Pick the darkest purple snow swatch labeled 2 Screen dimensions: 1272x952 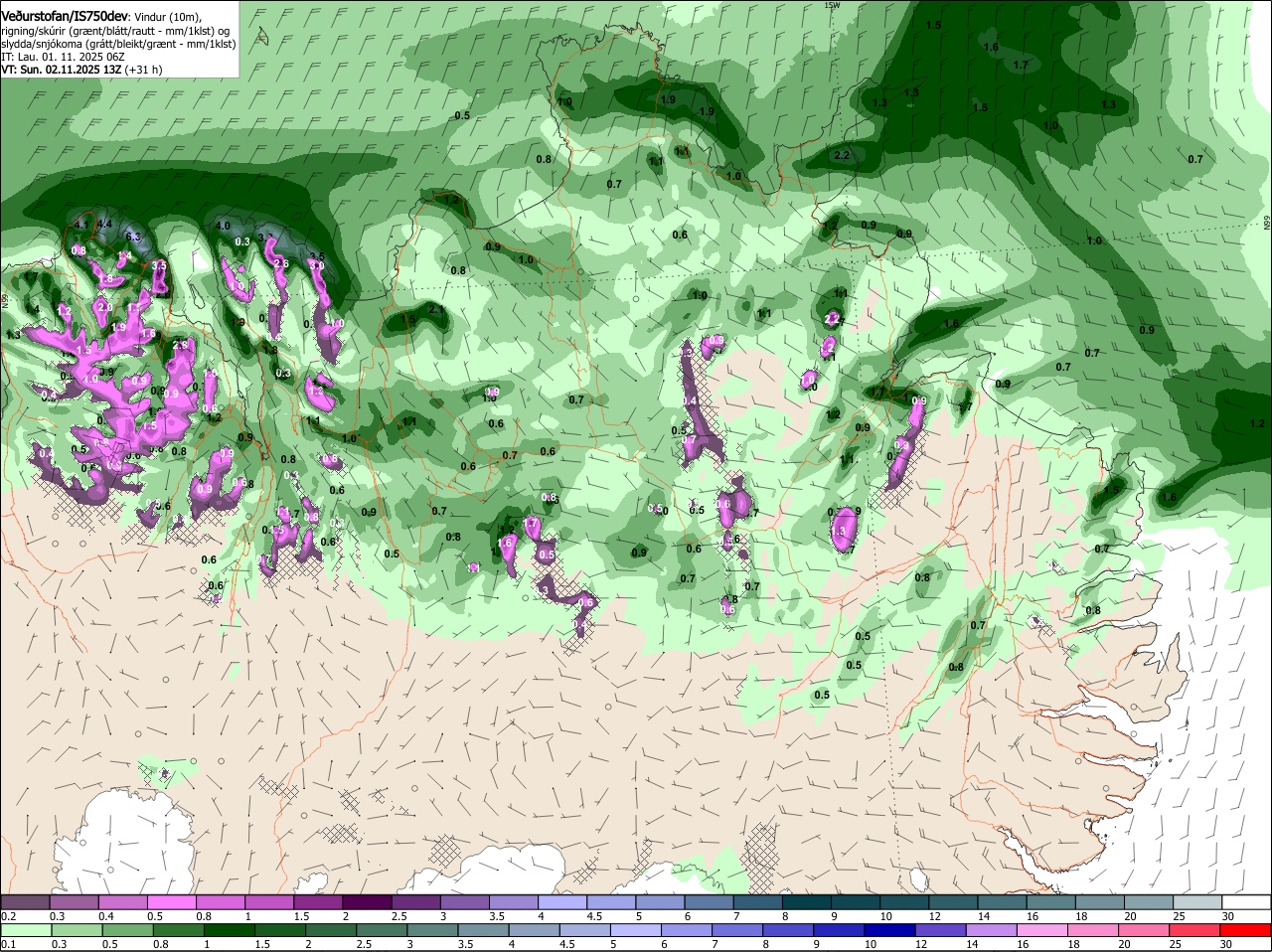[367, 901]
